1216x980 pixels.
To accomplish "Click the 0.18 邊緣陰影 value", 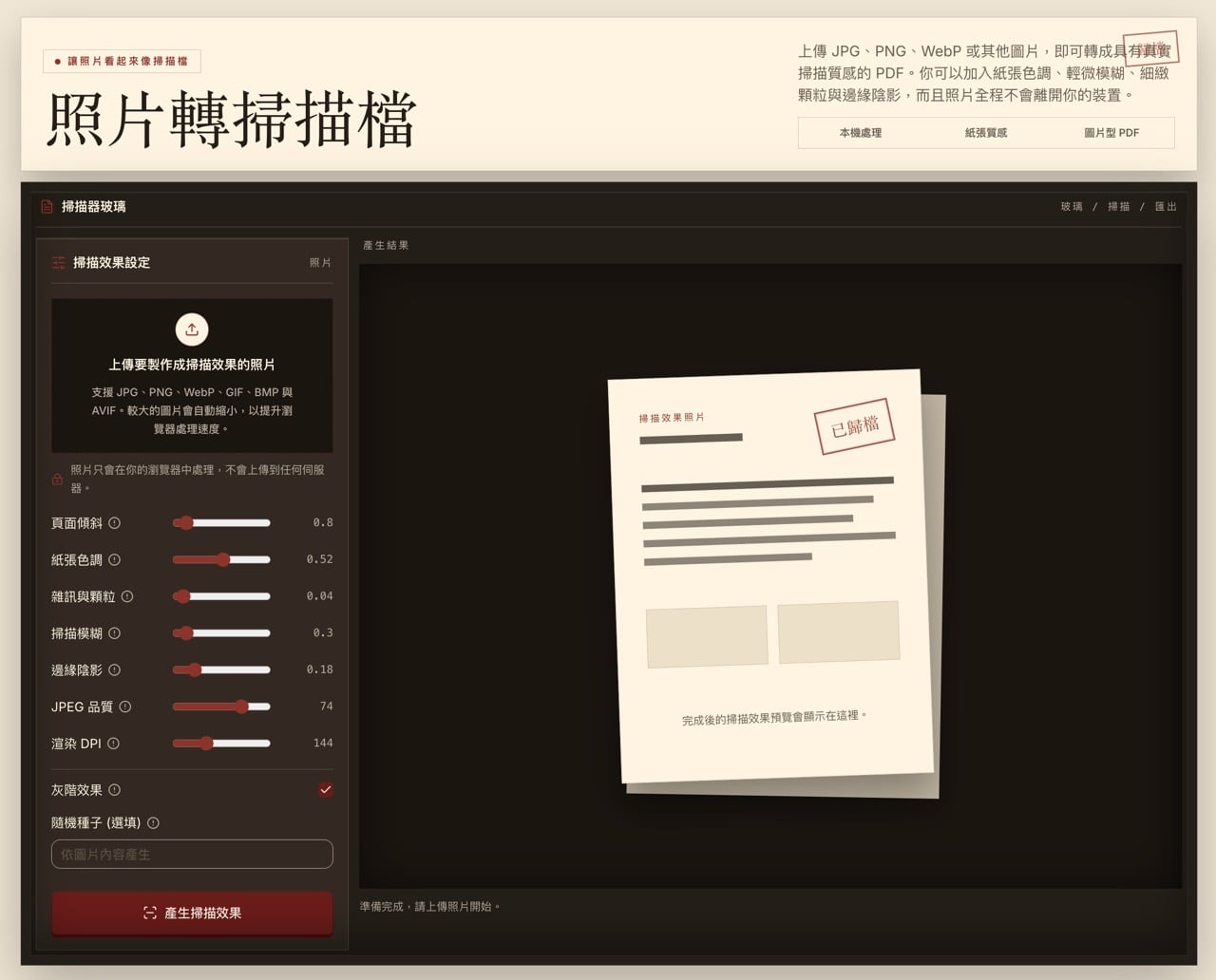I will (x=319, y=669).
